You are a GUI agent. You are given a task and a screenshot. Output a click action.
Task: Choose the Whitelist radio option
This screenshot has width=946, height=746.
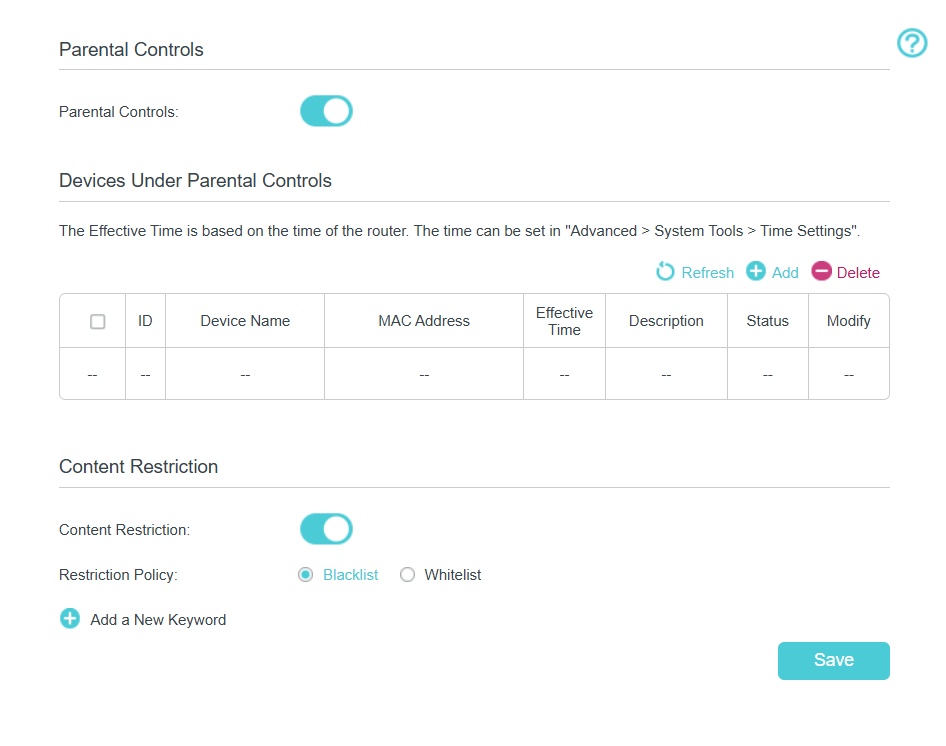[x=407, y=575]
